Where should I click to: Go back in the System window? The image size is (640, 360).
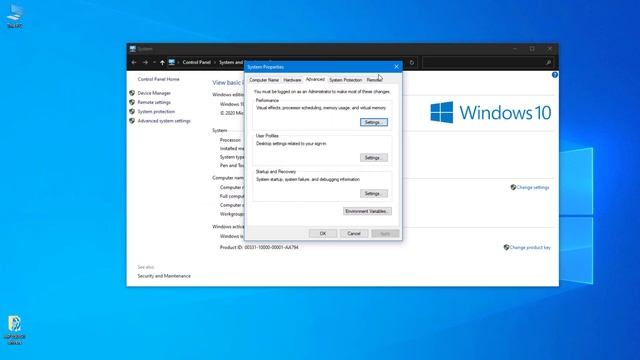click(134, 62)
